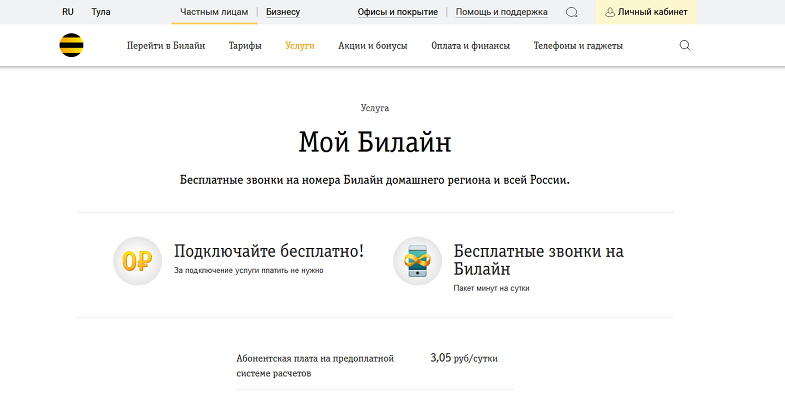Open Акции и бонусы menu
785x396 pixels.
372,46
